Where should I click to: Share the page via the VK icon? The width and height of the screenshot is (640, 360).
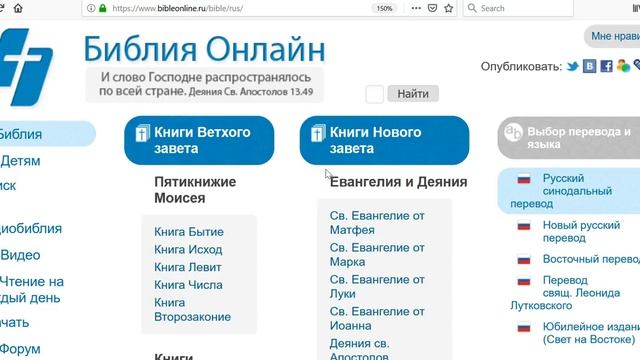point(589,66)
